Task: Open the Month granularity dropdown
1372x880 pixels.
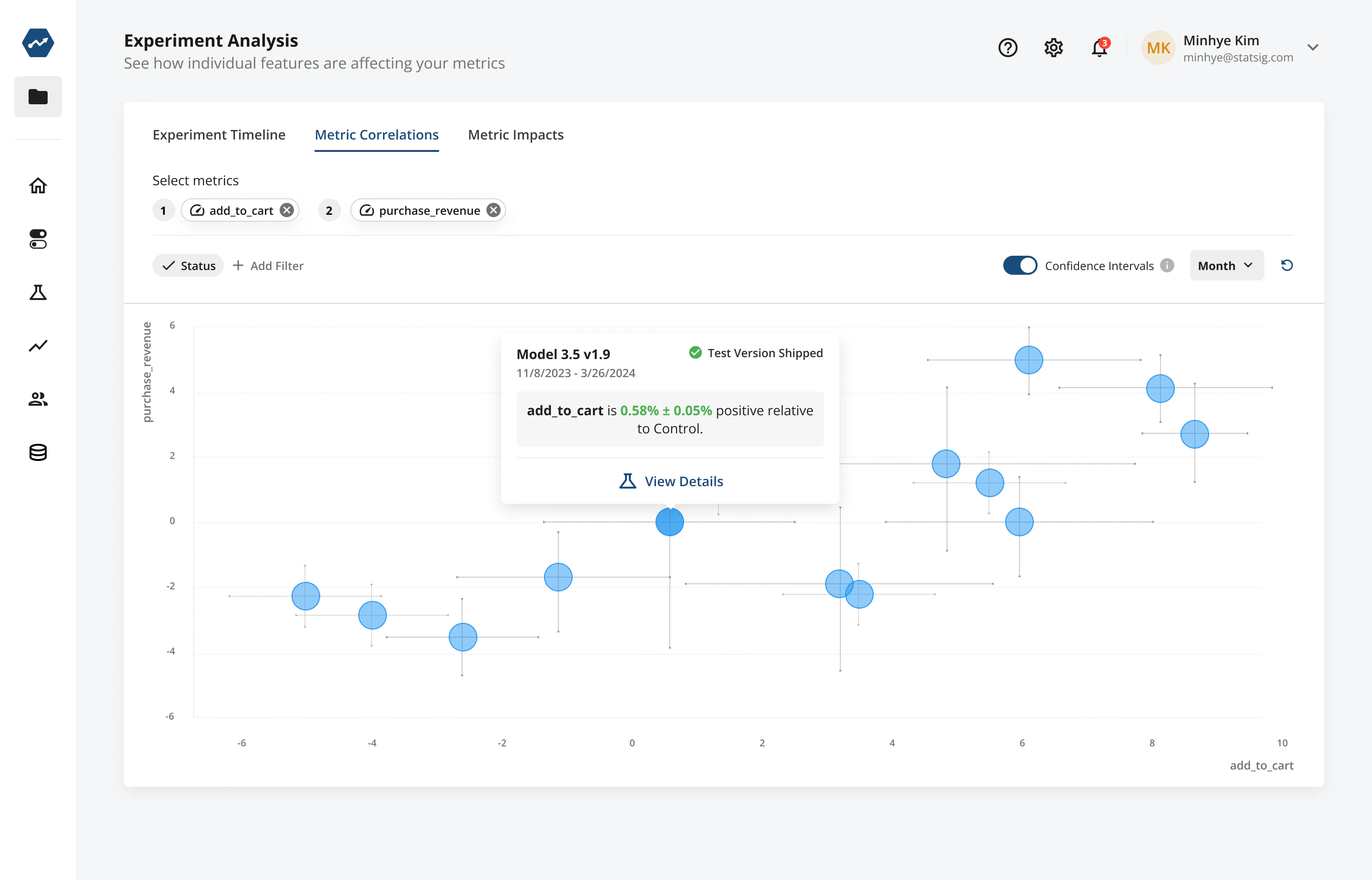Action: (x=1226, y=265)
